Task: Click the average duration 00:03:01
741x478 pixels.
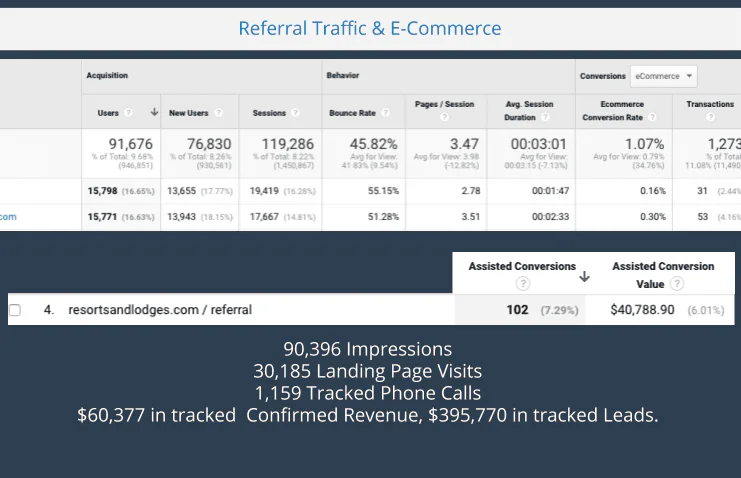Action: tap(538, 144)
